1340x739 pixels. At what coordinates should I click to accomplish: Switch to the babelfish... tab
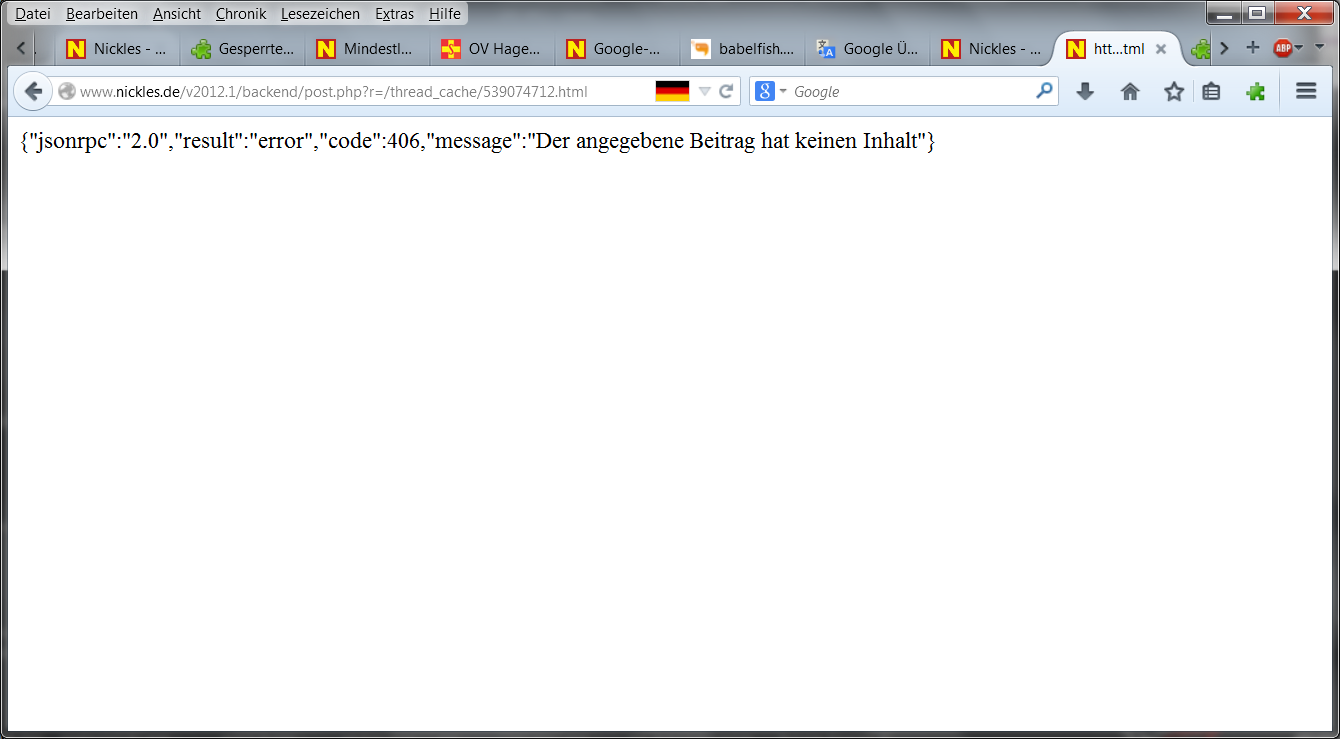(742, 48)
